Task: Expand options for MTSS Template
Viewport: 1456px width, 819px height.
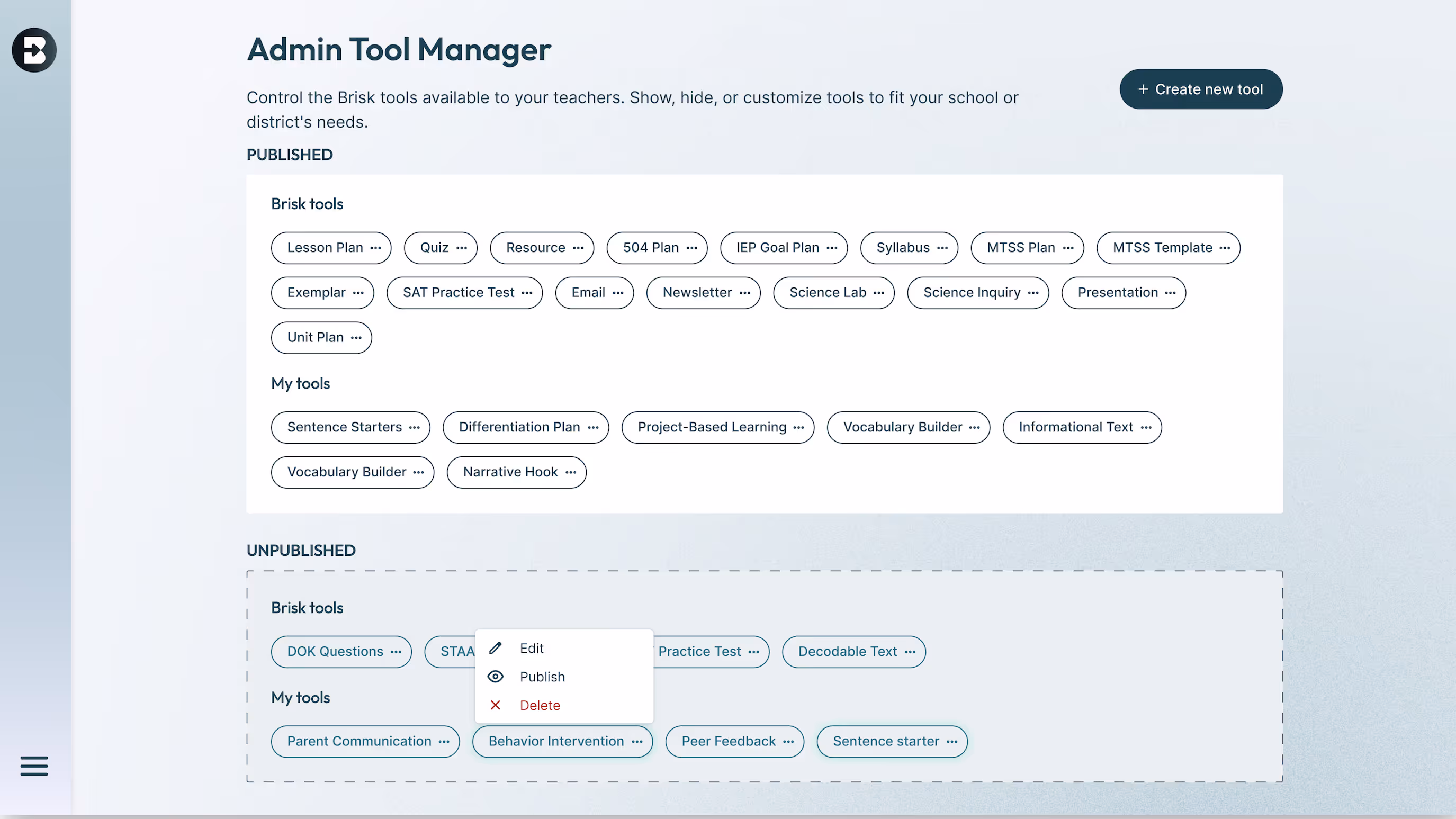Action: coord(1225,248)
